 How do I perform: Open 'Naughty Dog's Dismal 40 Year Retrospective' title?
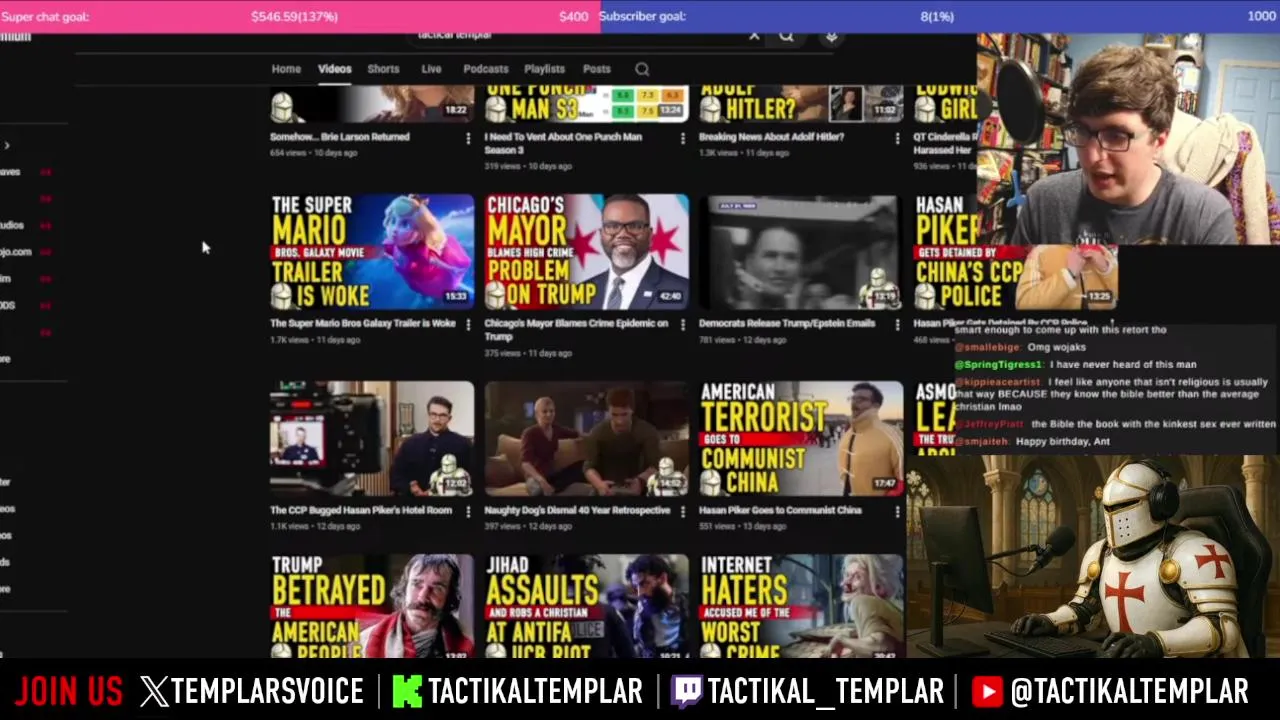click(x=577, y=511)
